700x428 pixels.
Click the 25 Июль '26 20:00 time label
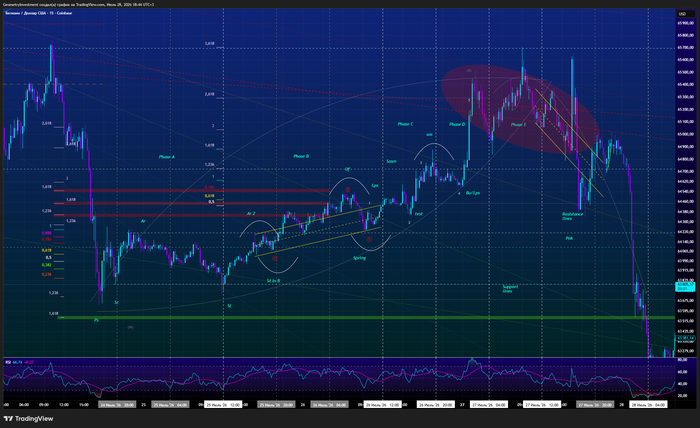tap(276, 405)
